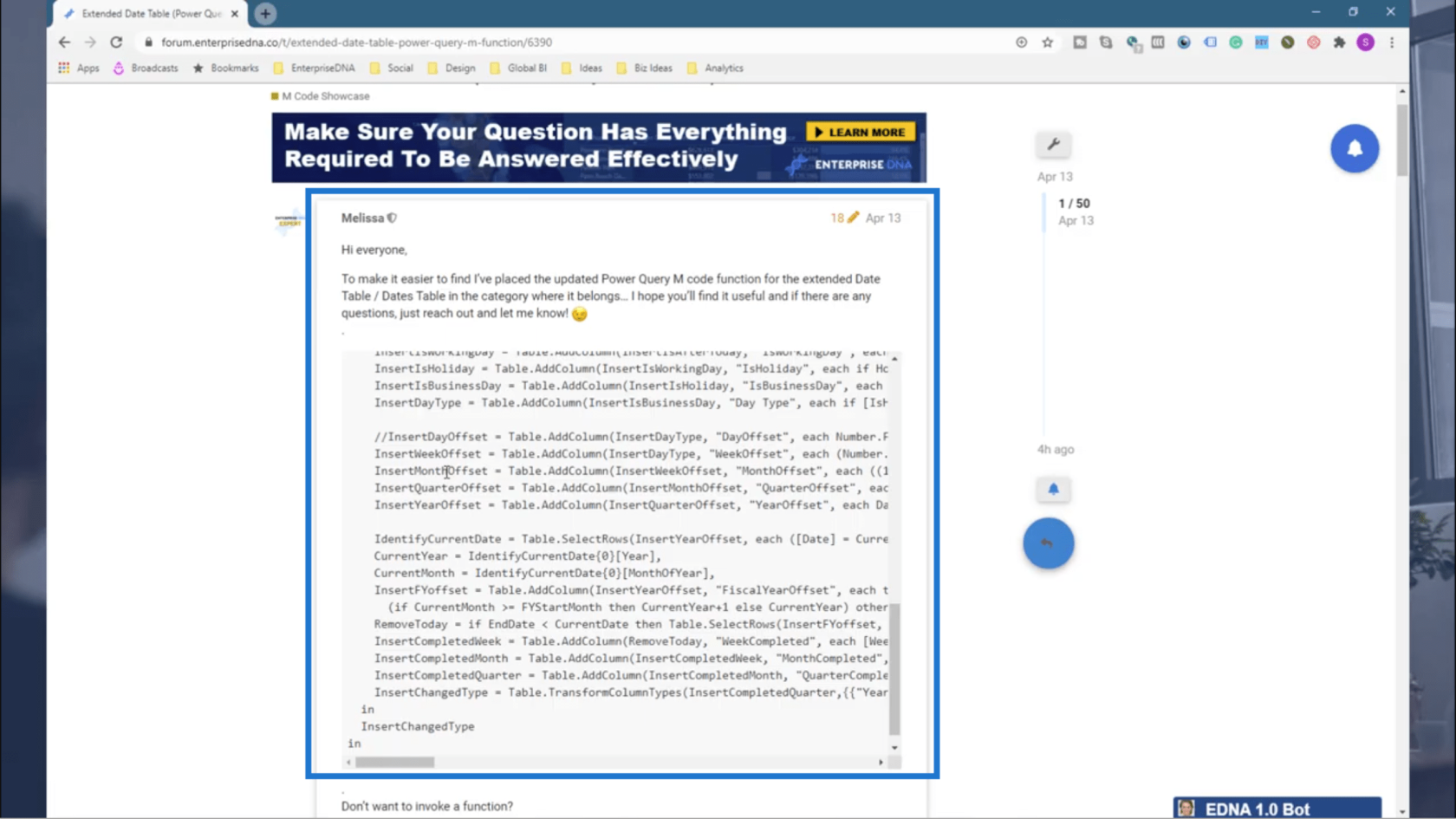Screen dimensions: 1456x819
Task: Open the Skype extension icon
Action: coord(1106,42)
